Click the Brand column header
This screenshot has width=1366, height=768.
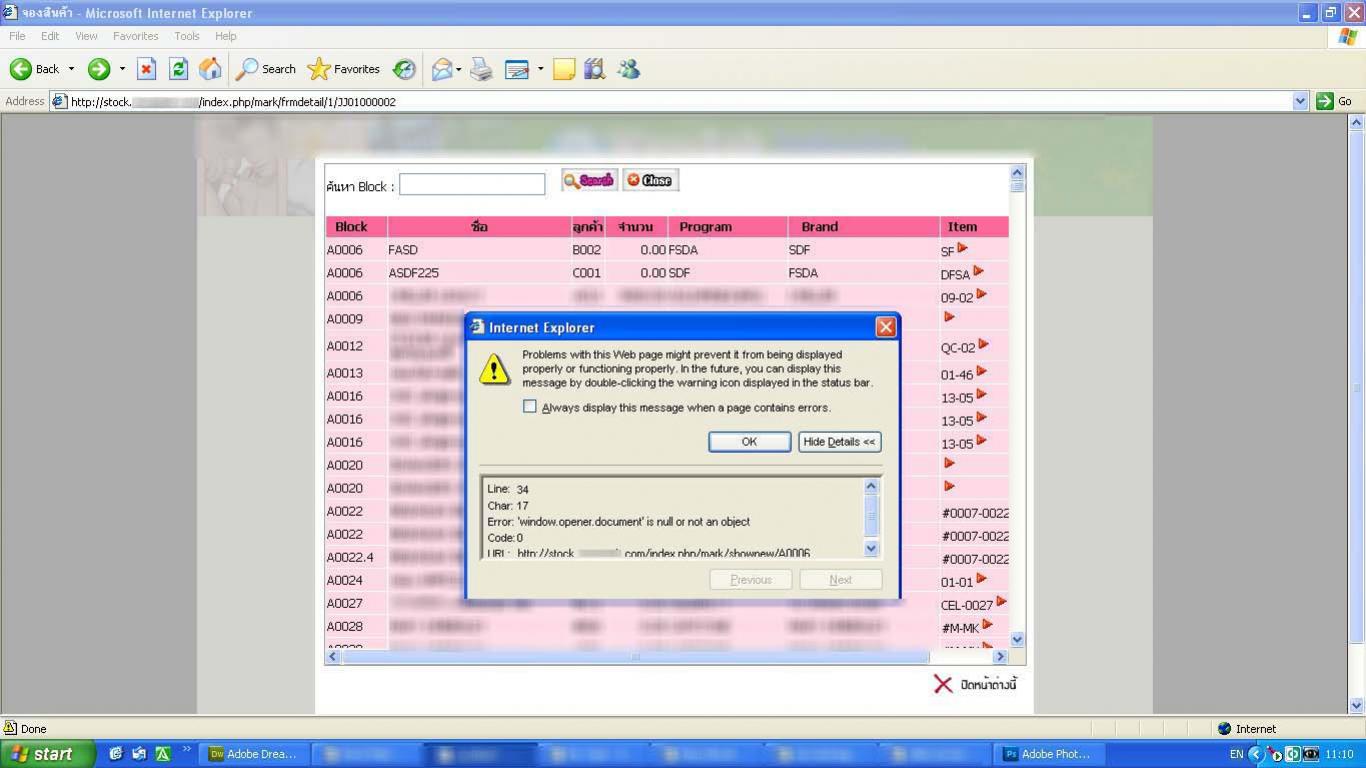tap(863, 227)
